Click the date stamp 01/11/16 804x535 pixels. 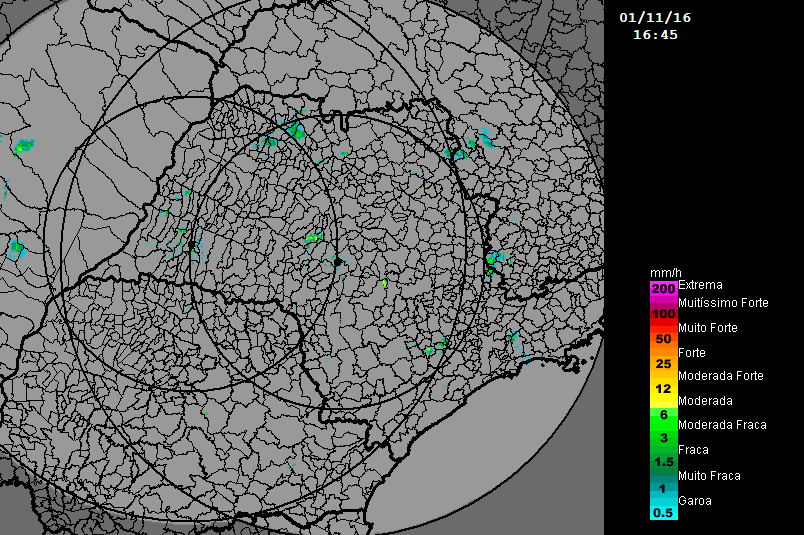tap(655, 17)
